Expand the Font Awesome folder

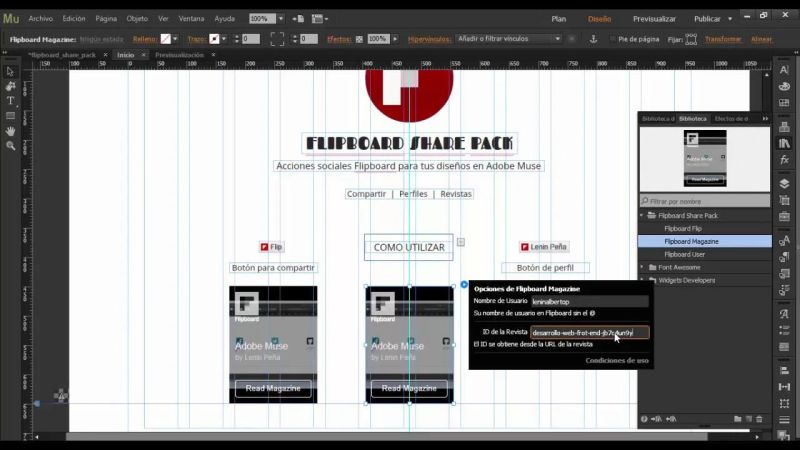click(642, 267)
